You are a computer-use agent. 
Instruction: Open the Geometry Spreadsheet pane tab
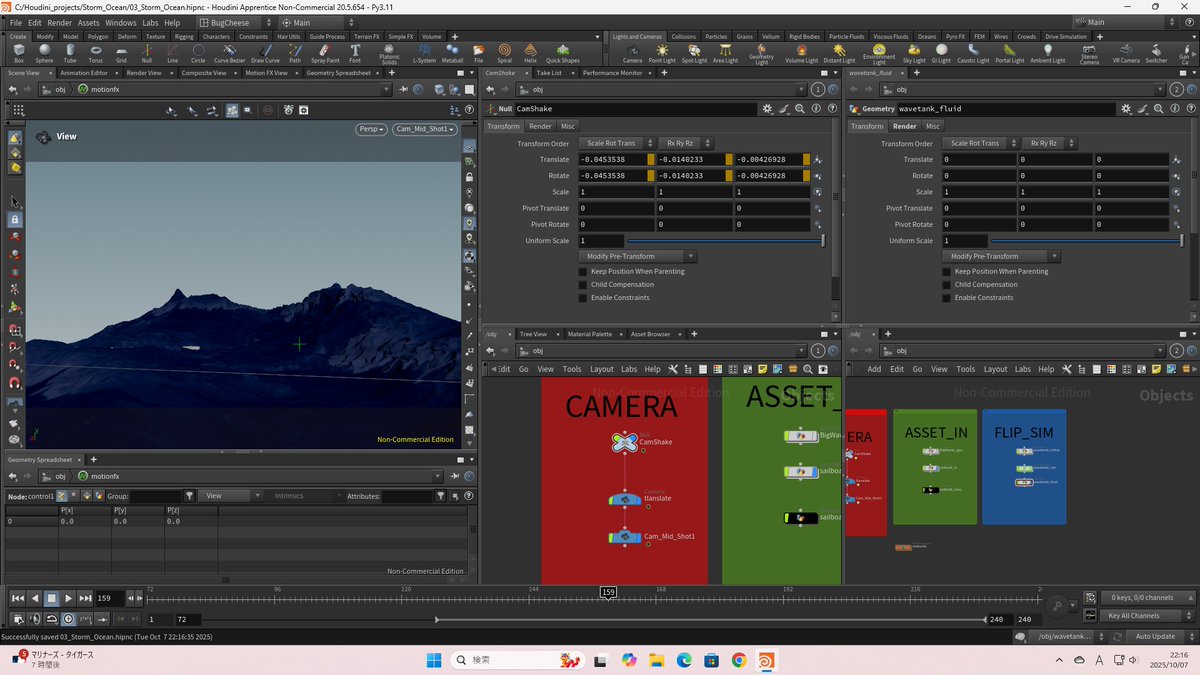coord(338,73)
